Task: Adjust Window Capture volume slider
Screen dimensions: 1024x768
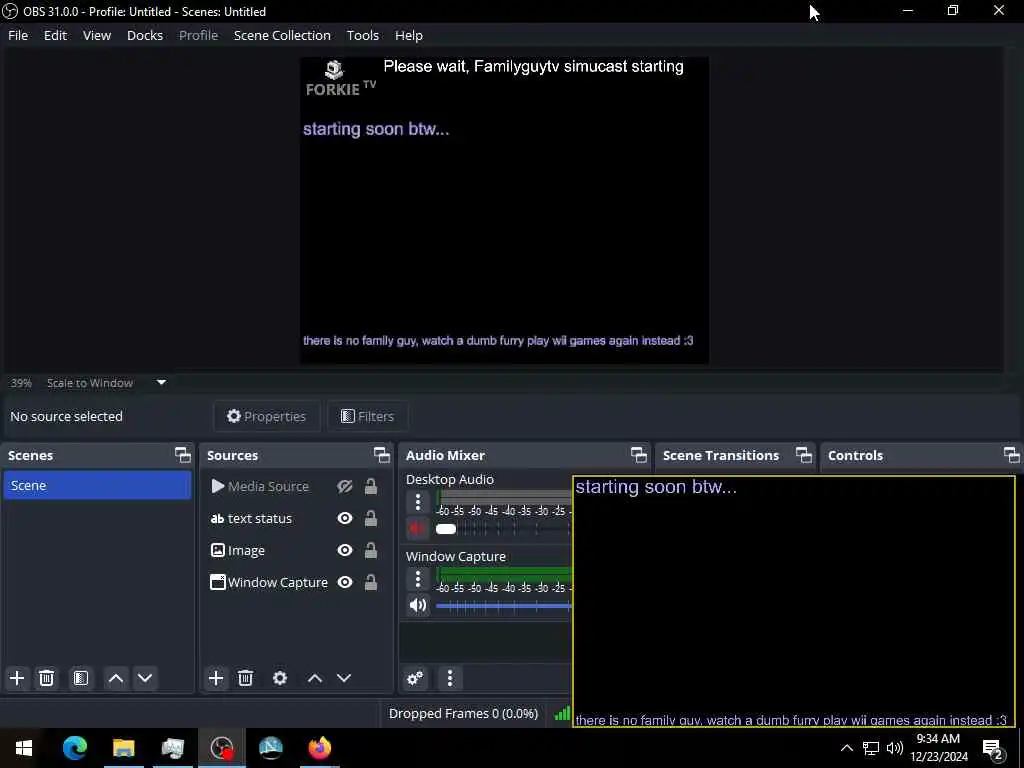Action: [504, 606]
